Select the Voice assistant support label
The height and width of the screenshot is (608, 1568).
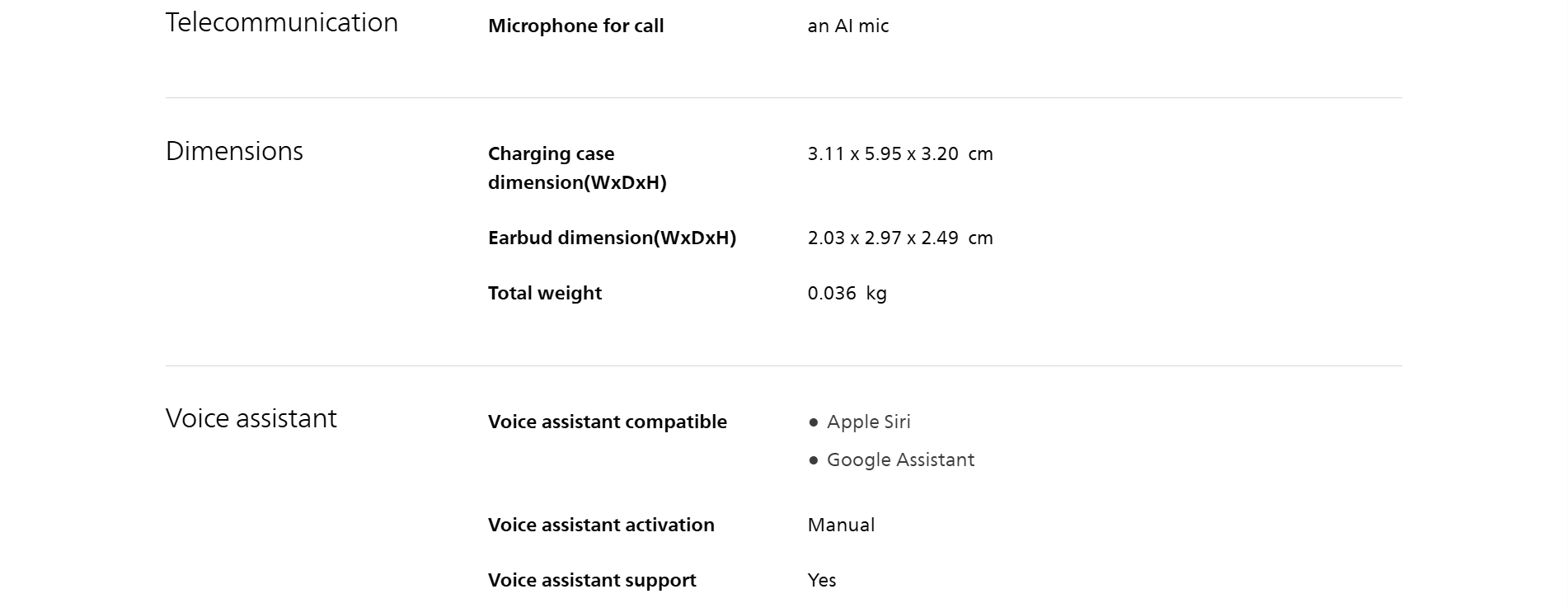pos(592,580)
